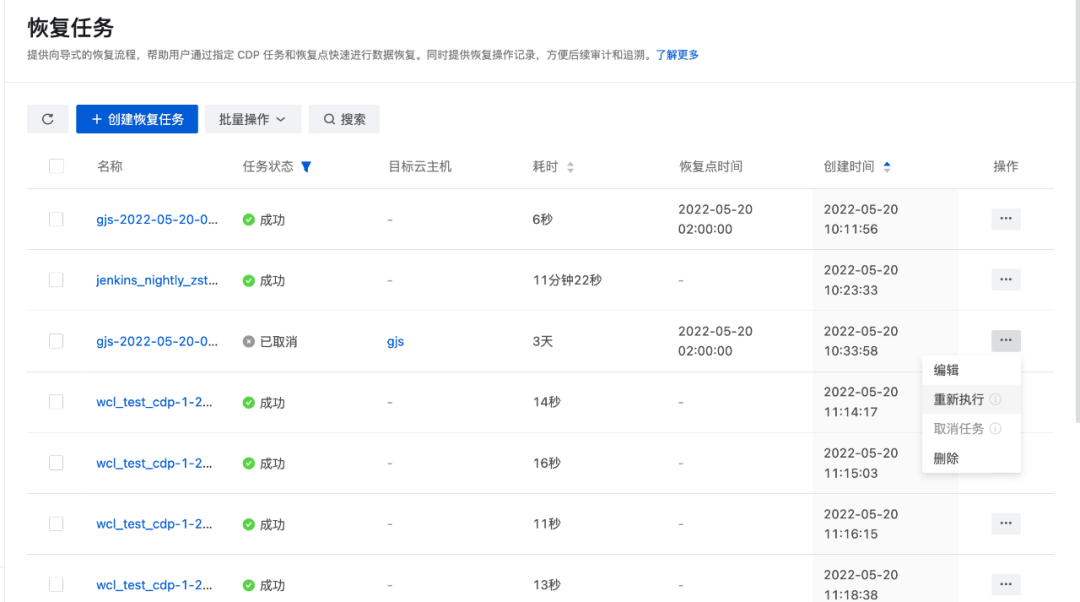Viewport: 1080px width, 602px height.
Task: Sort by 耗时 column arrows
Action: [570, 167]
